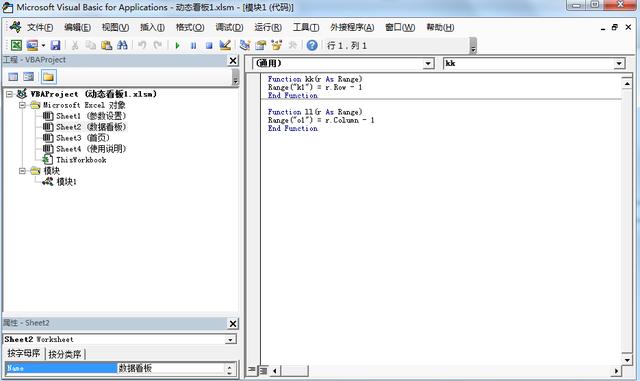This screenshot has height=381, width=640.
Task: Toggle Design Mode icon
Action: click(x=225, y=45)
